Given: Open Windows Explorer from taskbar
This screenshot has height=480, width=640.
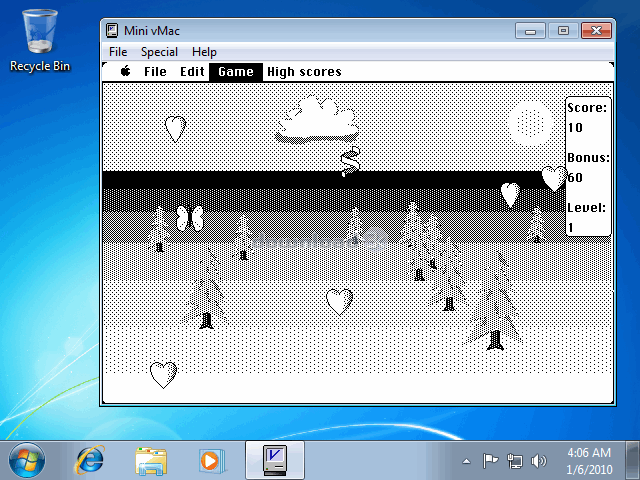Looking at the screenshot, I should click(x=151, y=461).
